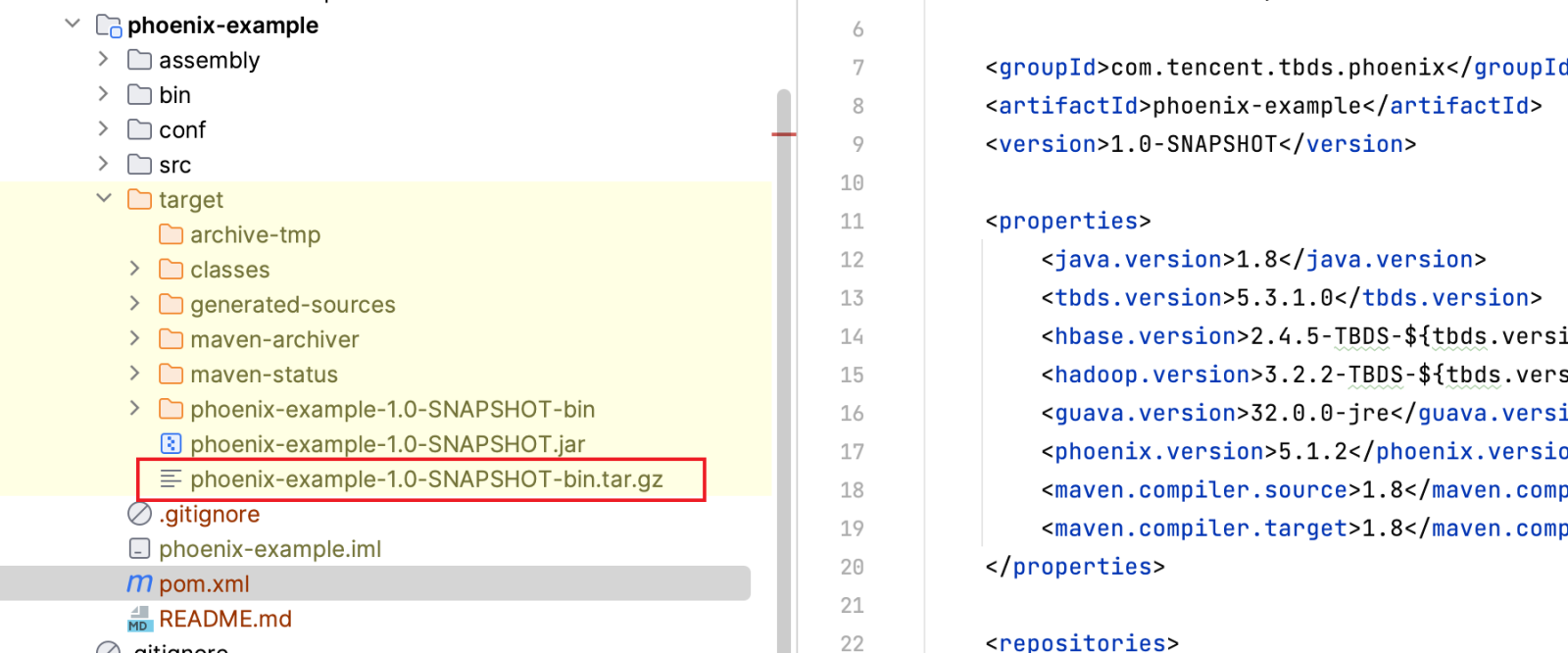Viewport: 1568px width, 653px height.
Task: Select generated-sources in the project tree
Action: tap(292, 305)
